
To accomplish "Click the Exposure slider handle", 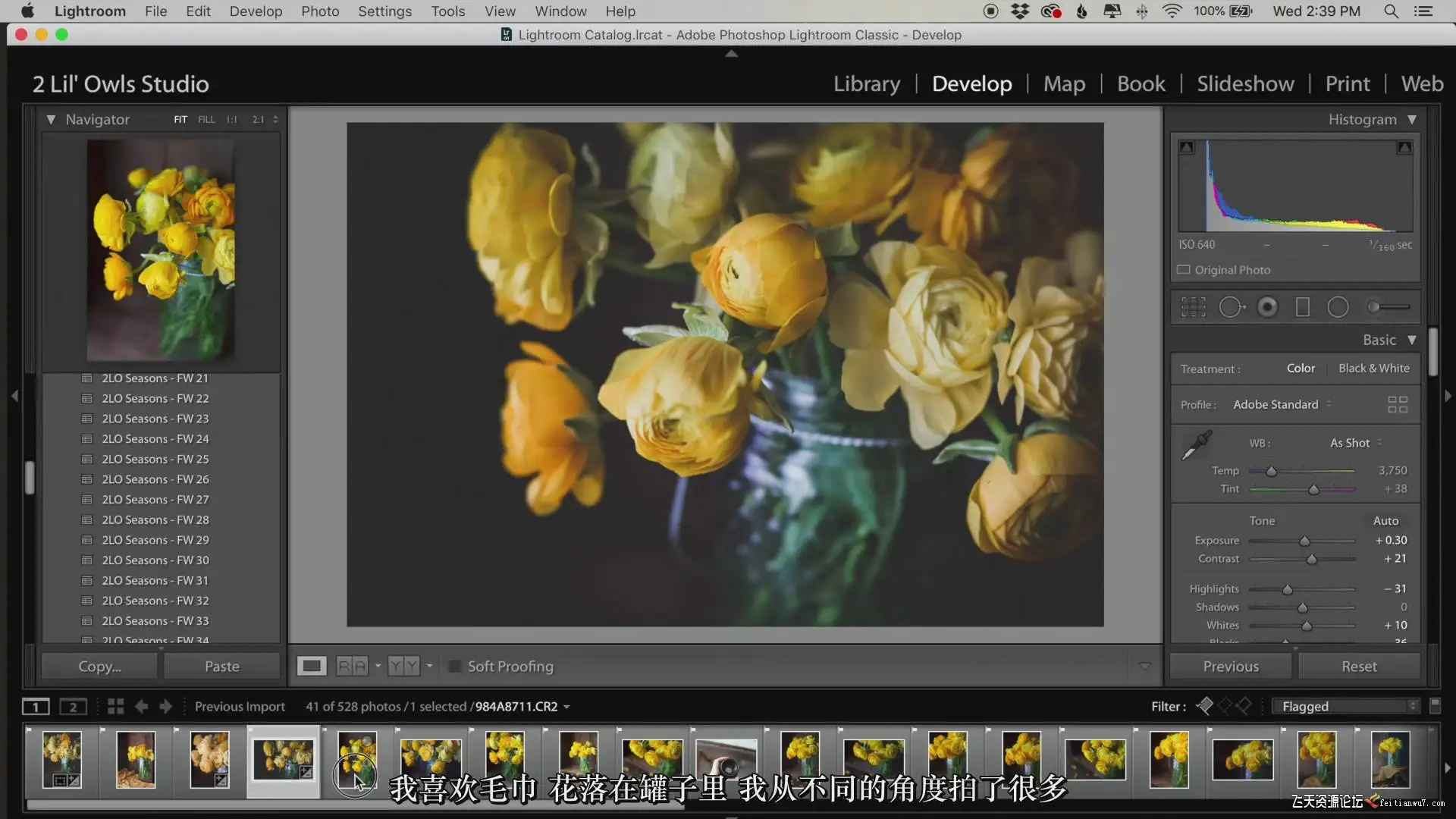I will coord(1304,541).
